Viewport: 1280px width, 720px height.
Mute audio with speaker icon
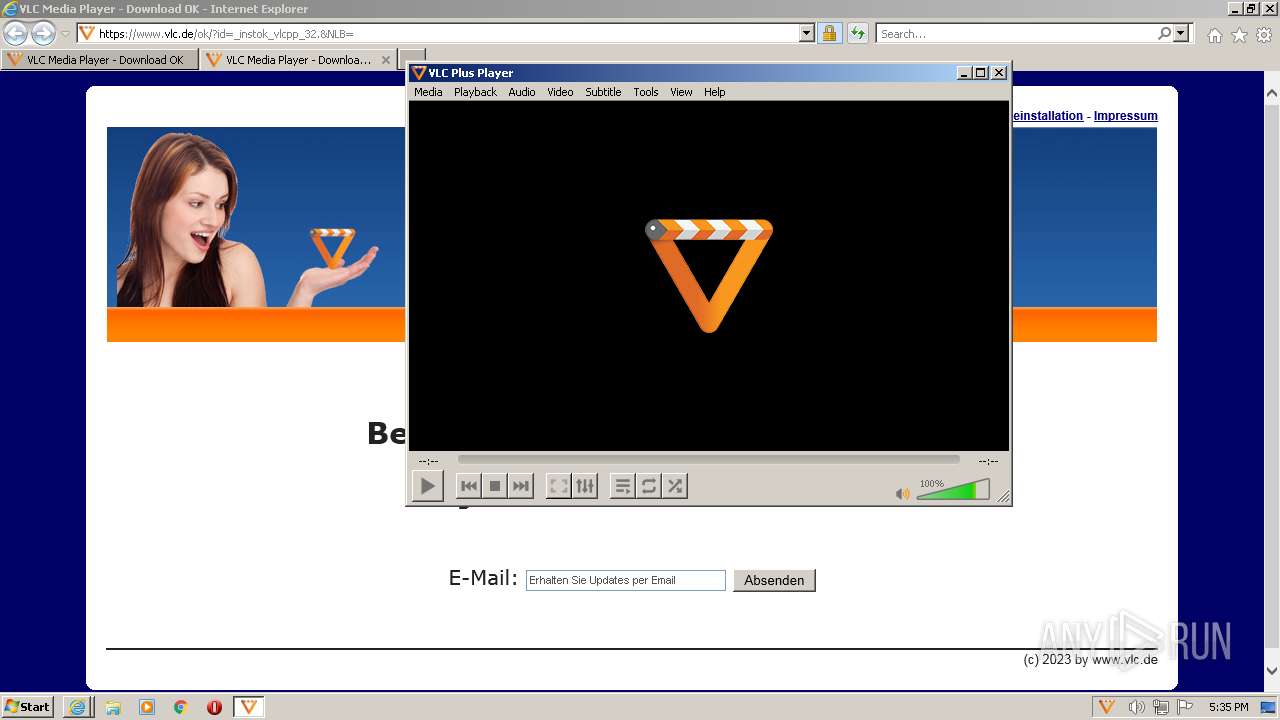(x=902, y=493)
